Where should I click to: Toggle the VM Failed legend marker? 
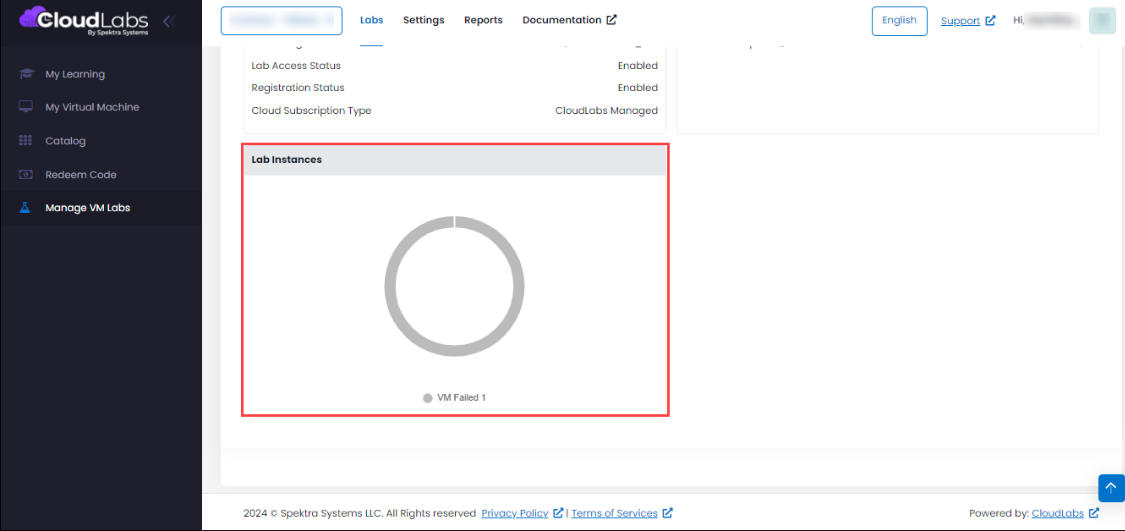(x=428, y=398)
